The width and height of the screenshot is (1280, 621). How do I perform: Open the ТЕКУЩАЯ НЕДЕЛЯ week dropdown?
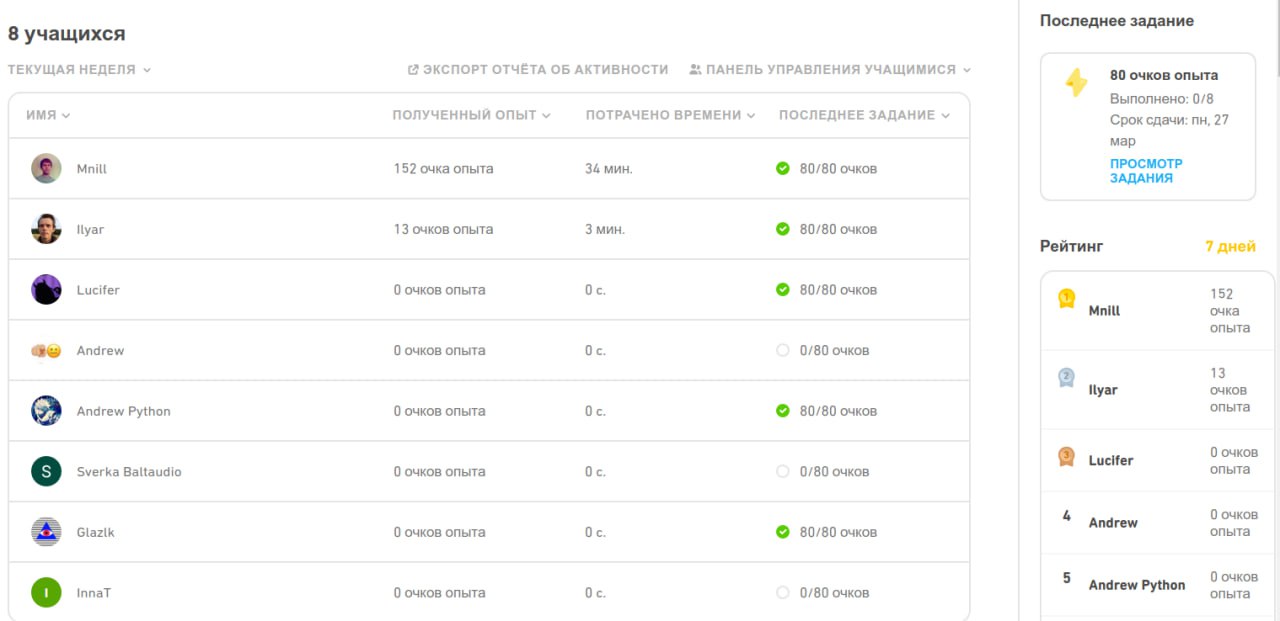pyautogui.click(x=79, y=70)
